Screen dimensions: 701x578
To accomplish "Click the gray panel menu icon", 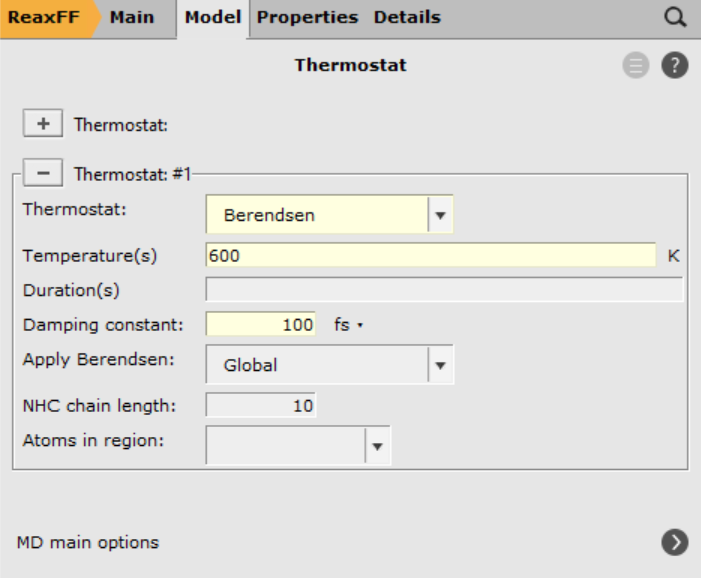I will point(635,66).
